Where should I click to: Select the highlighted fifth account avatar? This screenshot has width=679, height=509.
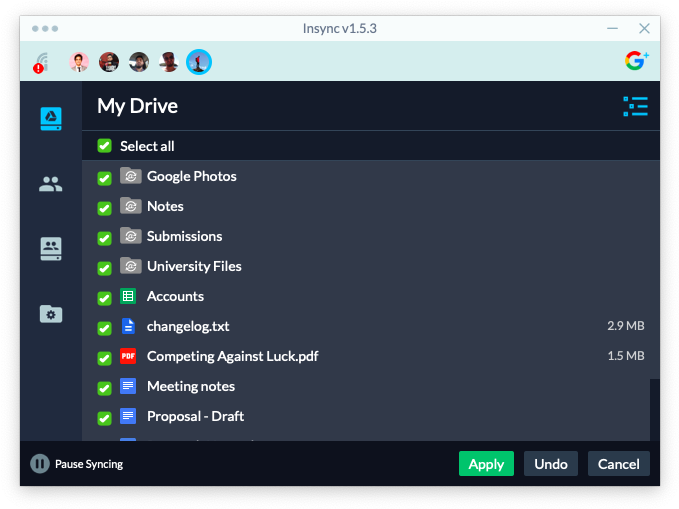(x=199, y=62)
